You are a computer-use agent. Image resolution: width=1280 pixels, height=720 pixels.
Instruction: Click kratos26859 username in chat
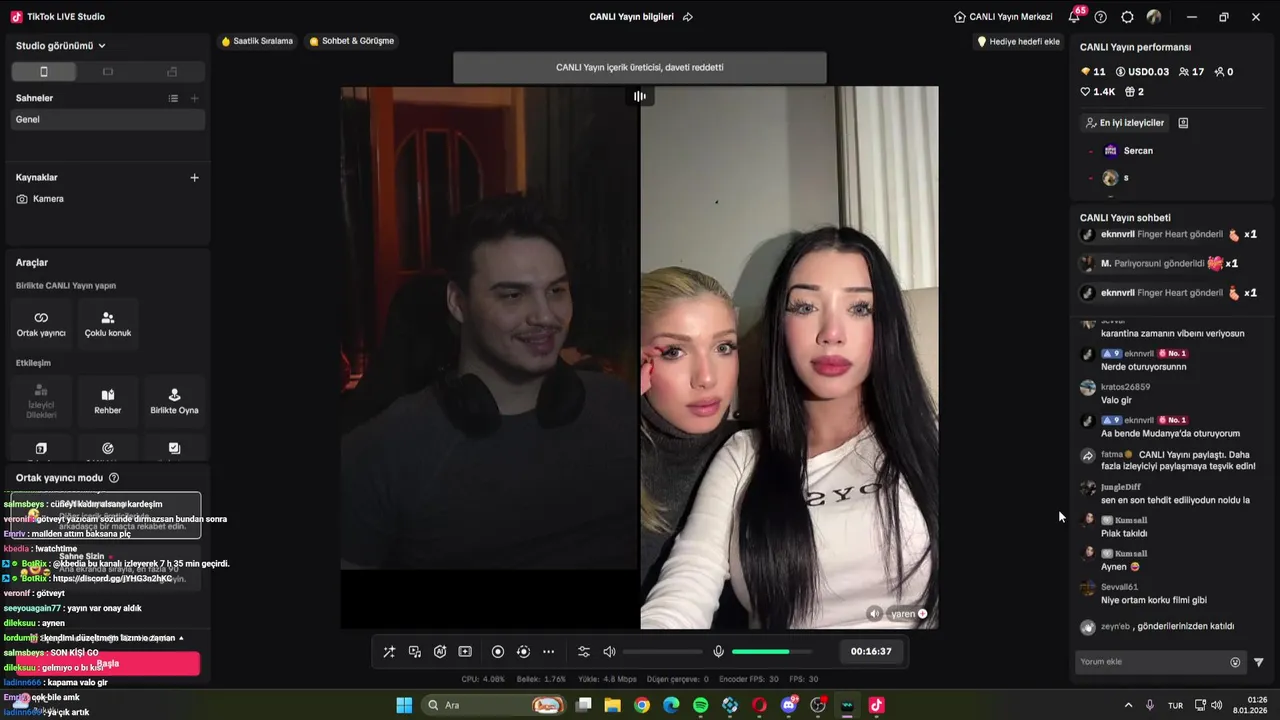click(x=1125, y=387)
